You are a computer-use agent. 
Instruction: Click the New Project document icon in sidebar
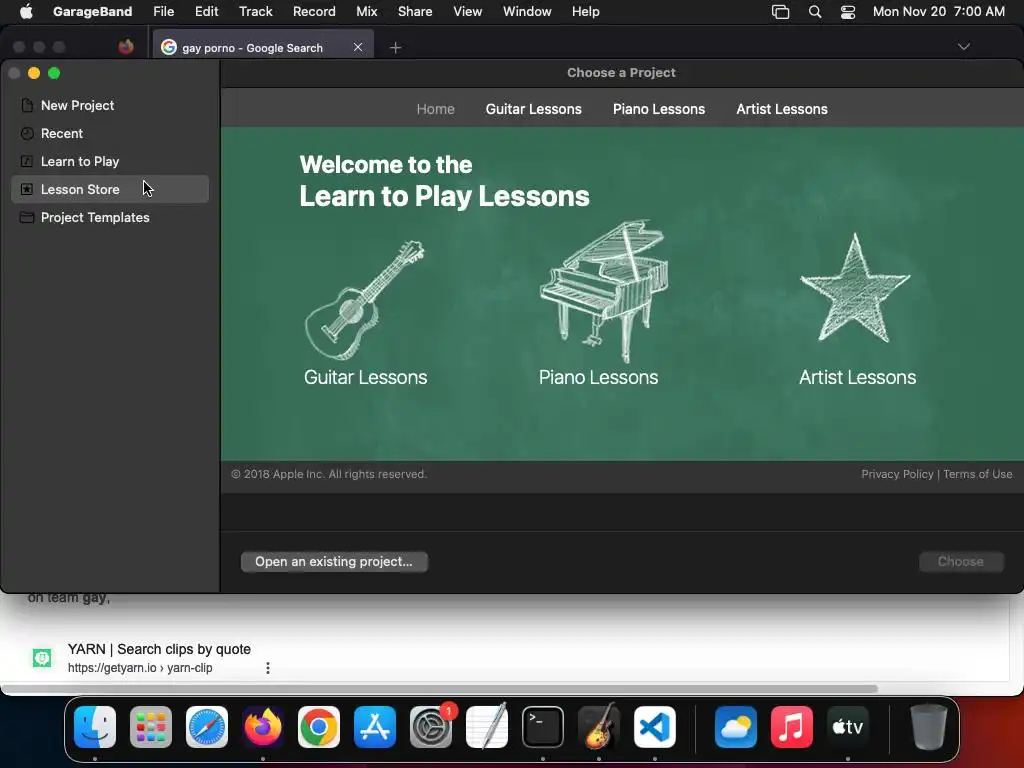(x=27, y=105)
